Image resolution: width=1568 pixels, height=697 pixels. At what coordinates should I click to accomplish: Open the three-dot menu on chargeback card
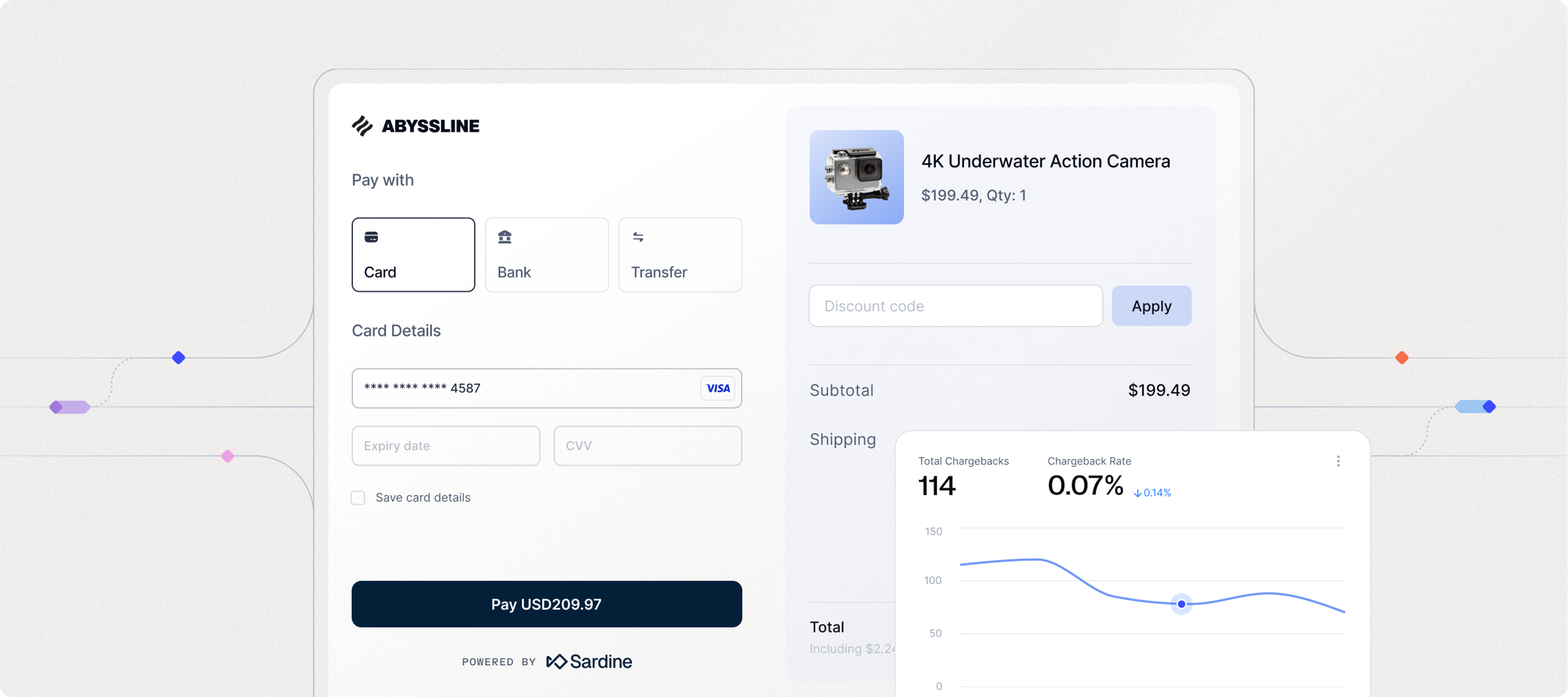point(1338,461)
